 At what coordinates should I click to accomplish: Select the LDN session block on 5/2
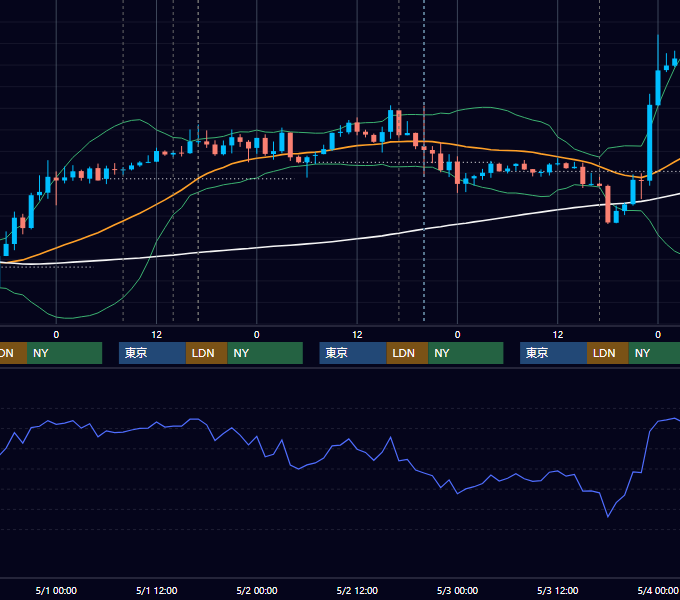tap(407, 353)
